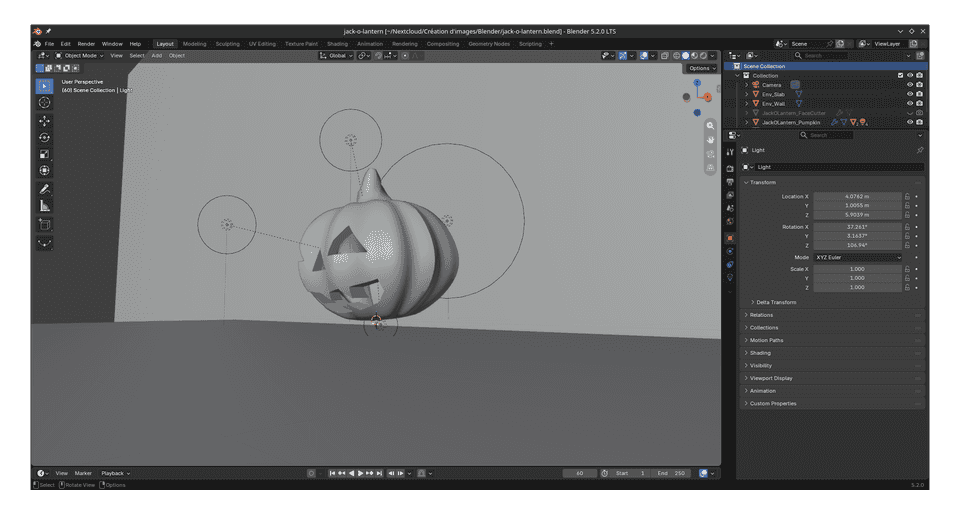Open the Object Constraints properties tab
Image resolution: width=960 pixels, height=526 pixels.
[x=730, y=265]
